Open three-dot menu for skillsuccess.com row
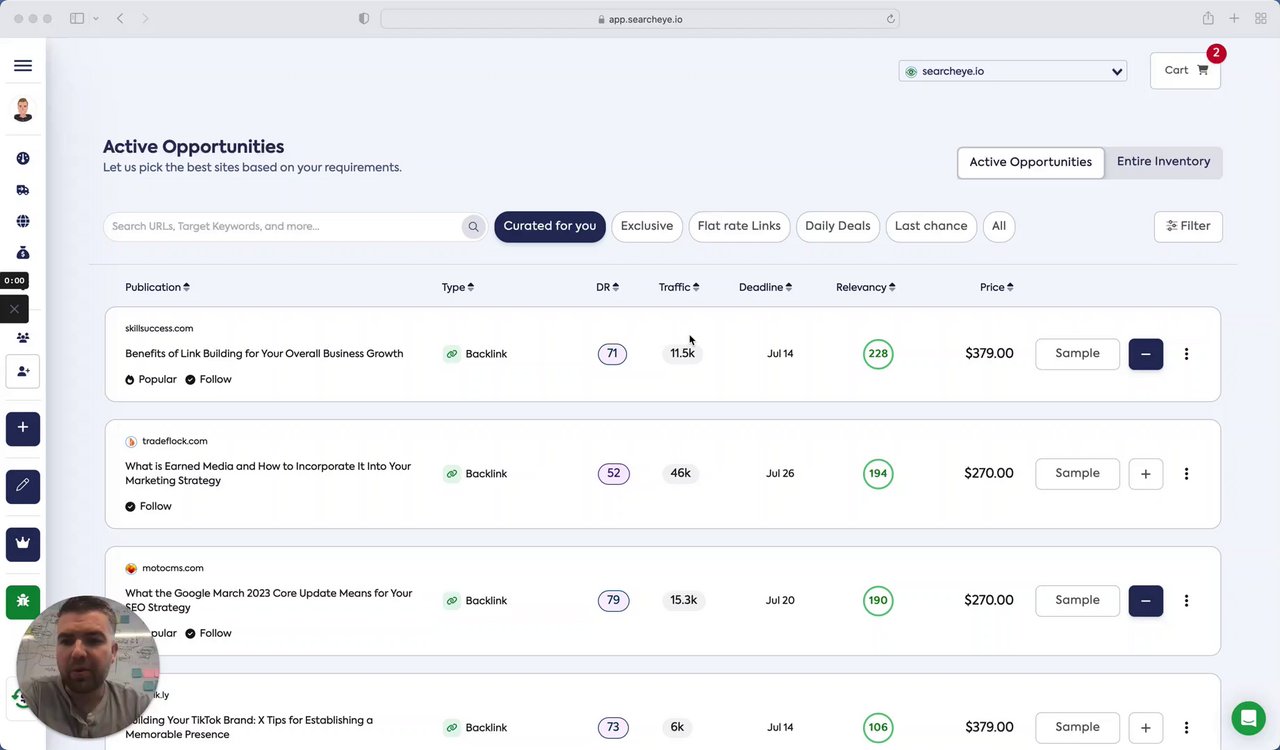This screenshot has width=1280, height=750. [1186, 354]
